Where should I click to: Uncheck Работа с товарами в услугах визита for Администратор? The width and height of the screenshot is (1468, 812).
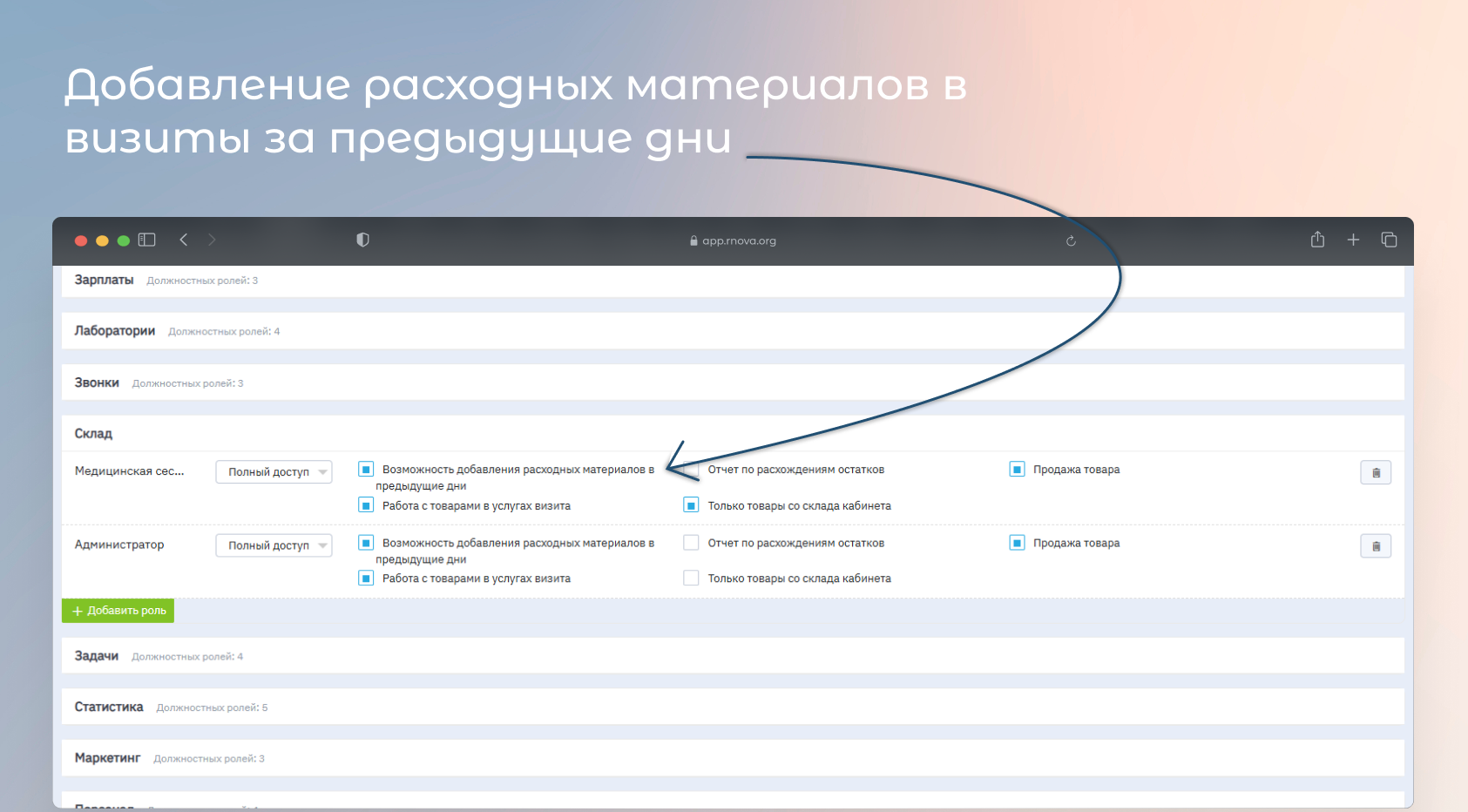tap(366, 578)
